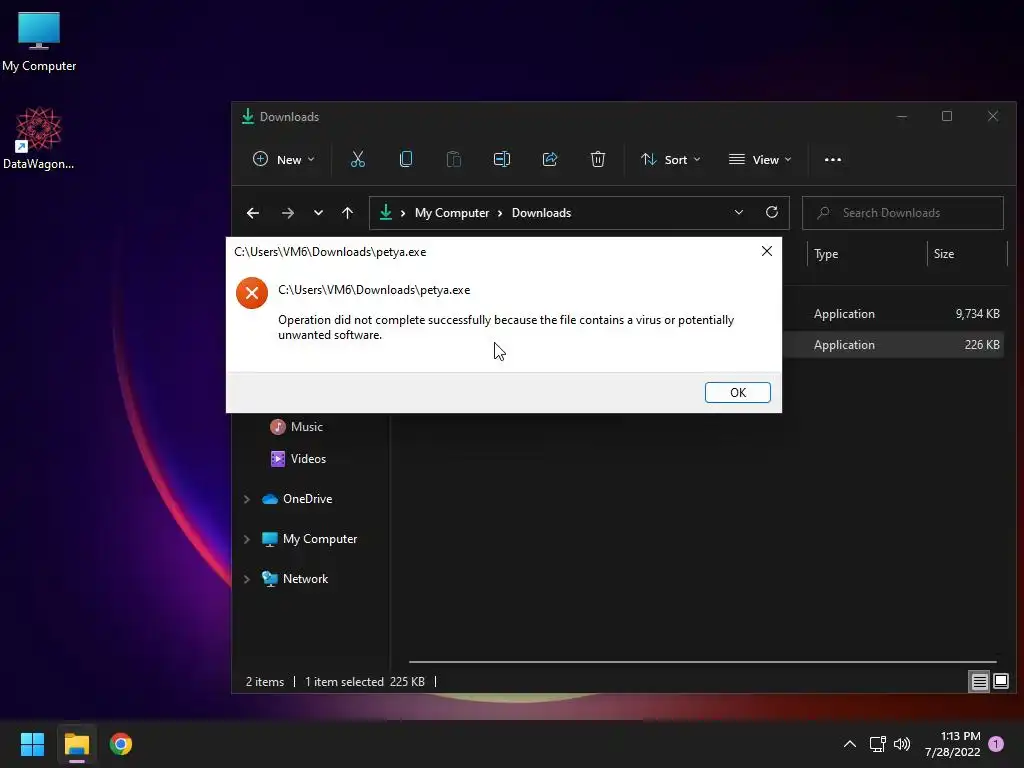Expand the OneDrive tree node
Image resolution: width=1024 pixels, height=768 pixels.
coord(247,499)
